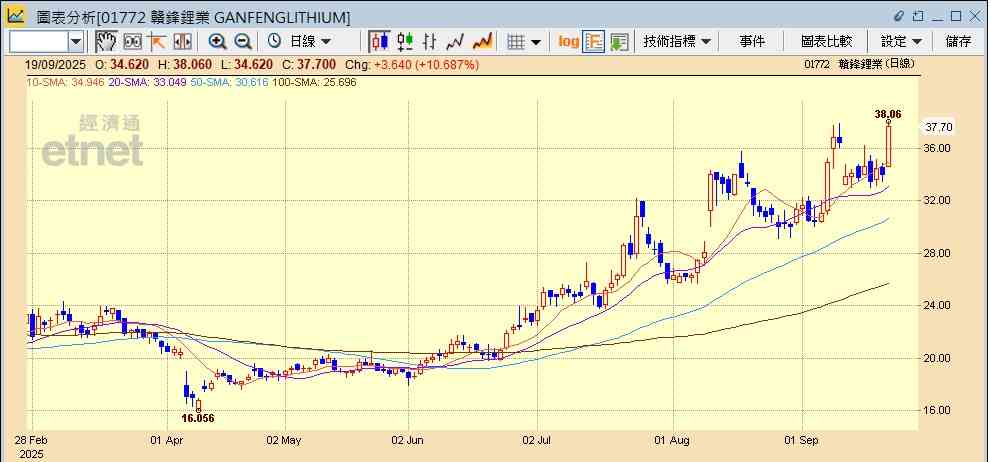This screenshot has height=462, width=991.
Task: Open the 設定 settings dropdown
Action: click(902, 42)
